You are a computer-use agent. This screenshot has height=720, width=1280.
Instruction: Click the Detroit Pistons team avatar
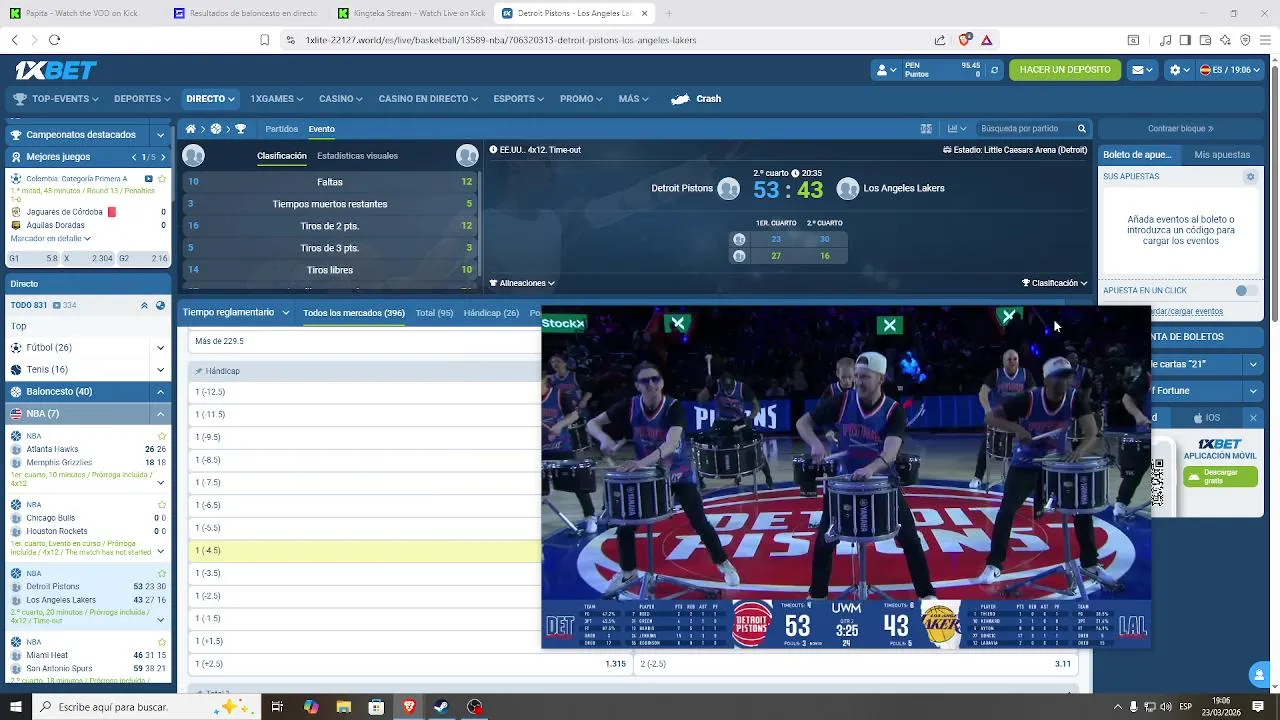[729, 189]
